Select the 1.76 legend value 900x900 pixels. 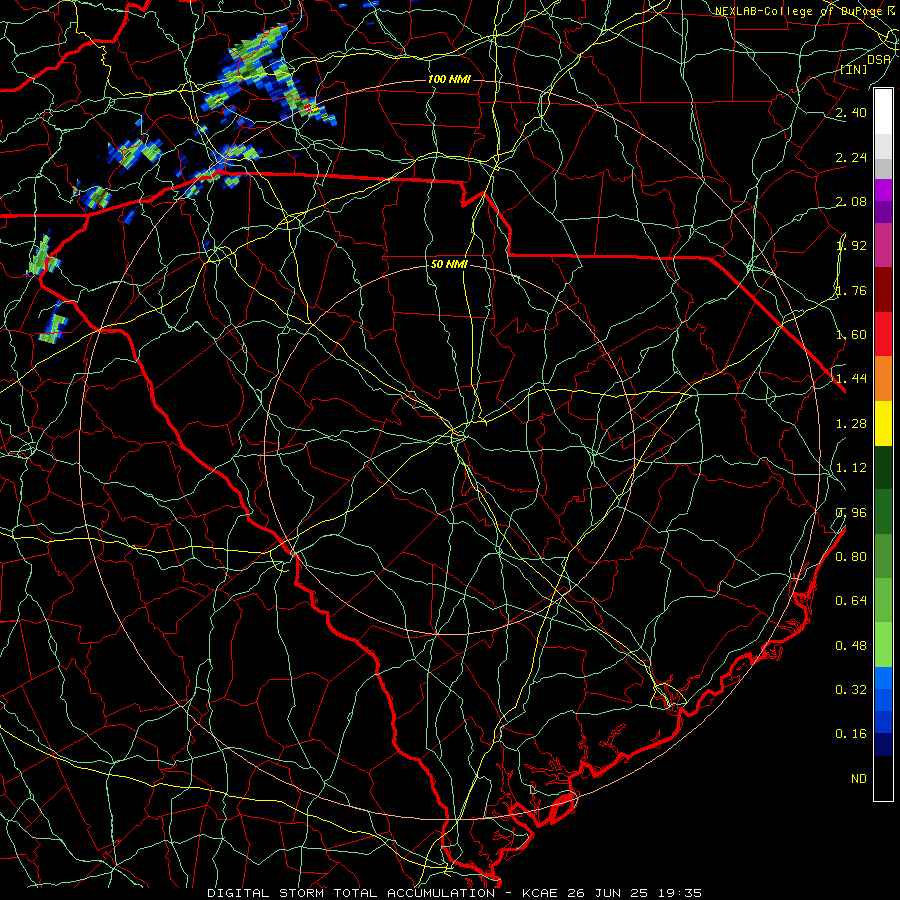[851, 290]
